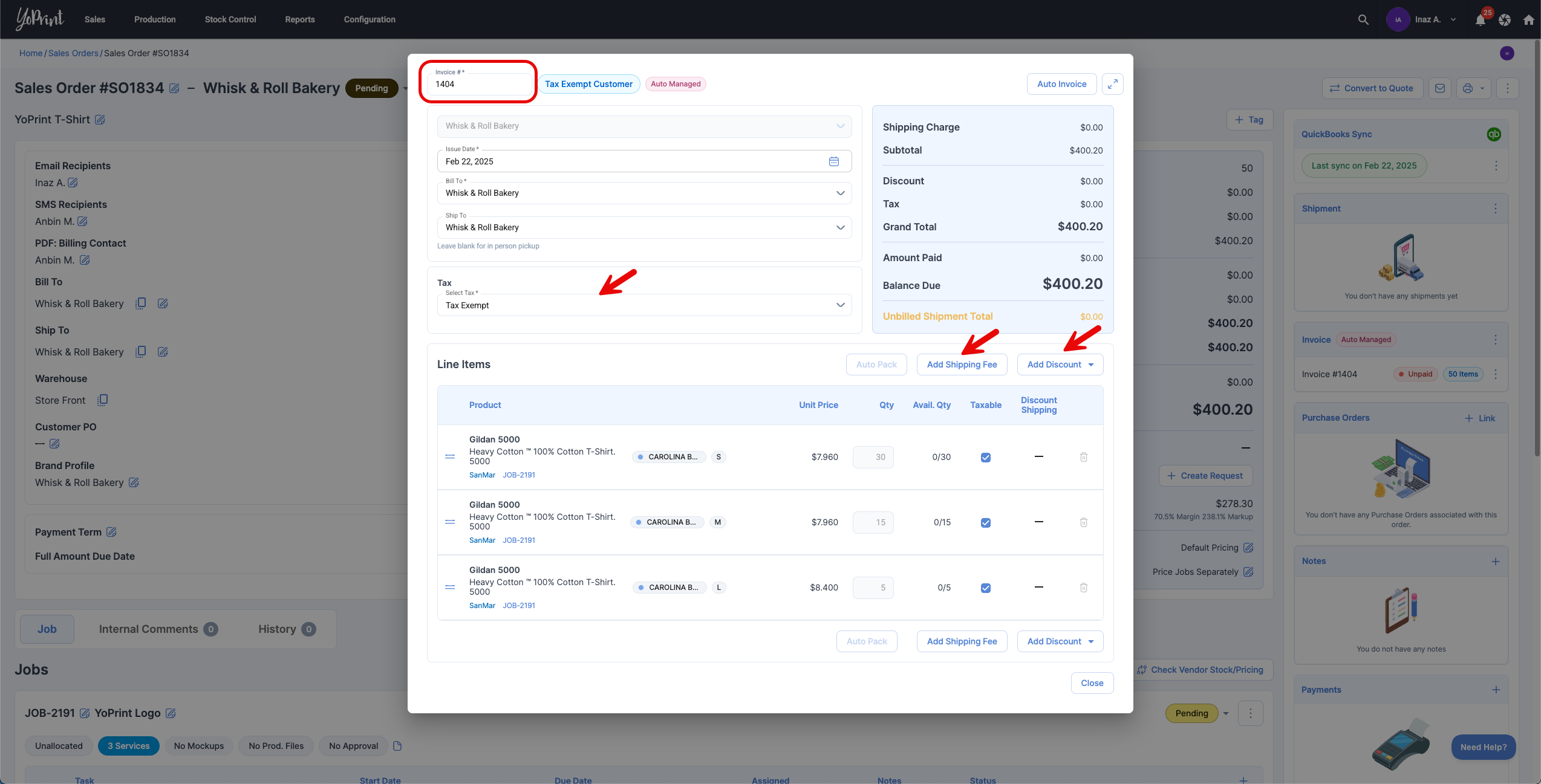Click the search magnifier icon in top bar
Screen dimensions: 1541x784
pos(1363,19)
